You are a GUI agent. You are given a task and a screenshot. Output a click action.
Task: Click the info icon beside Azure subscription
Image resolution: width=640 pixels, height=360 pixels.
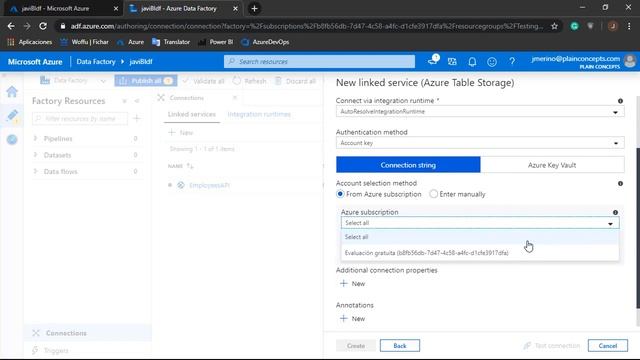point(615,212)
